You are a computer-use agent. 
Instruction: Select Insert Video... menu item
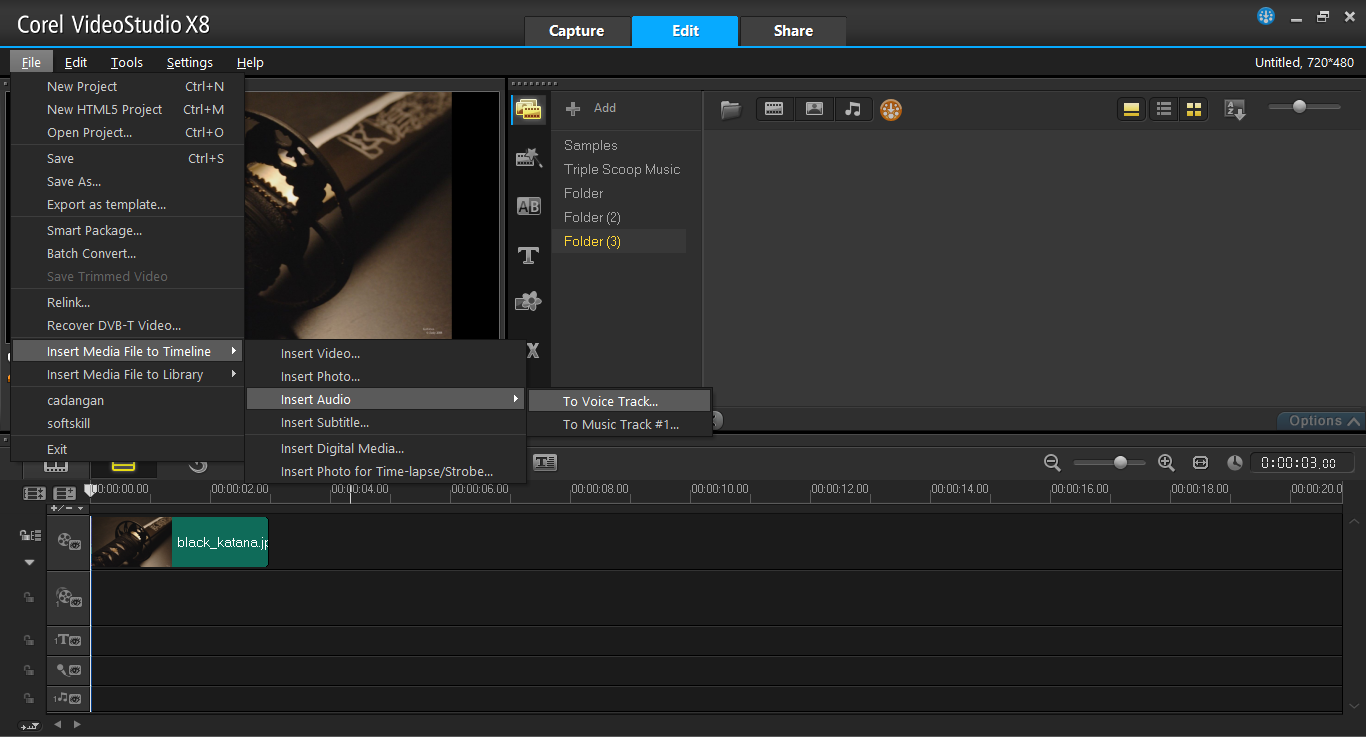tap(386, 353)
